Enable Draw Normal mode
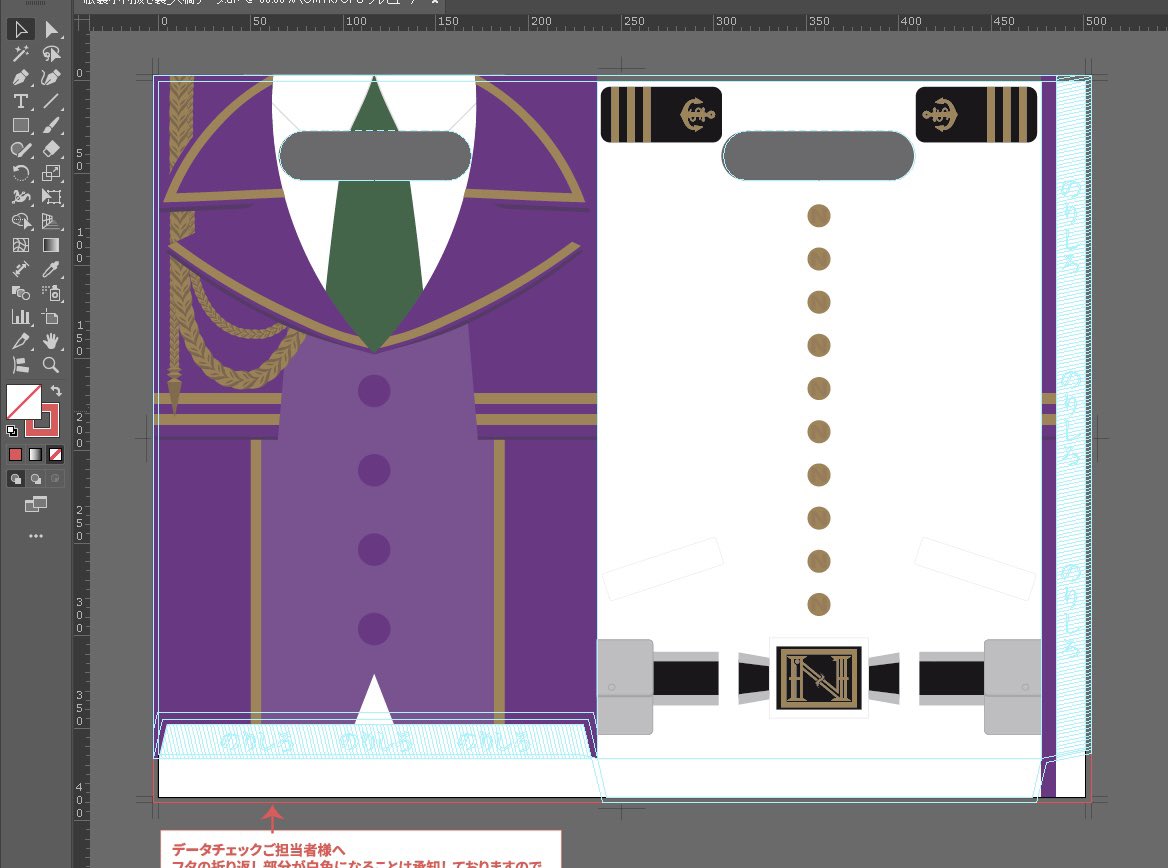This screenshot has width=1168, height=868. tap(16, 478)
